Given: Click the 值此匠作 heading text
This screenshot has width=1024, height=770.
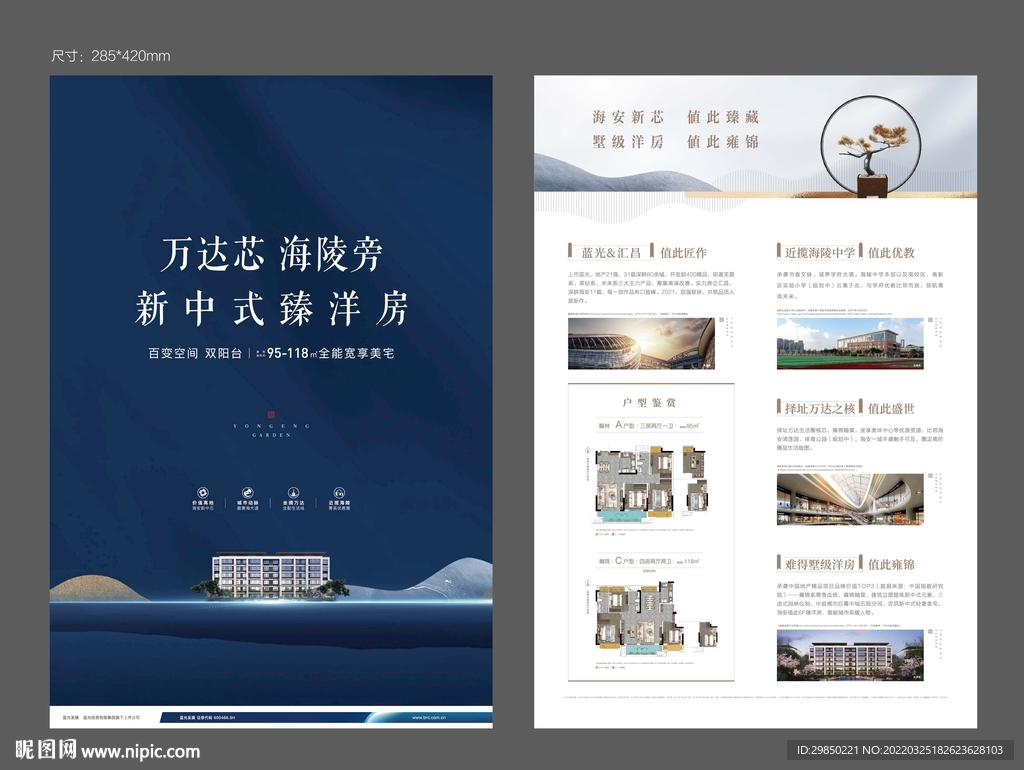Looking at the screenshot, I should point(683,253).
